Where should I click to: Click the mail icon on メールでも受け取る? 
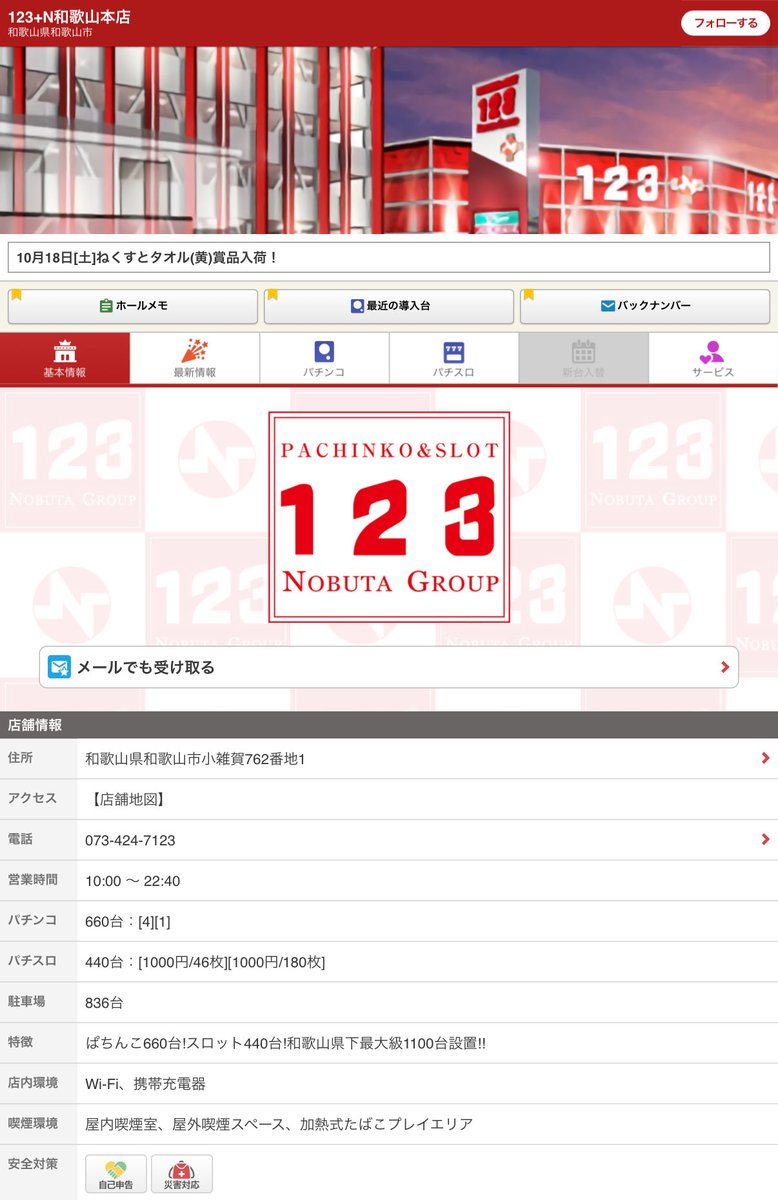point(60,667)
